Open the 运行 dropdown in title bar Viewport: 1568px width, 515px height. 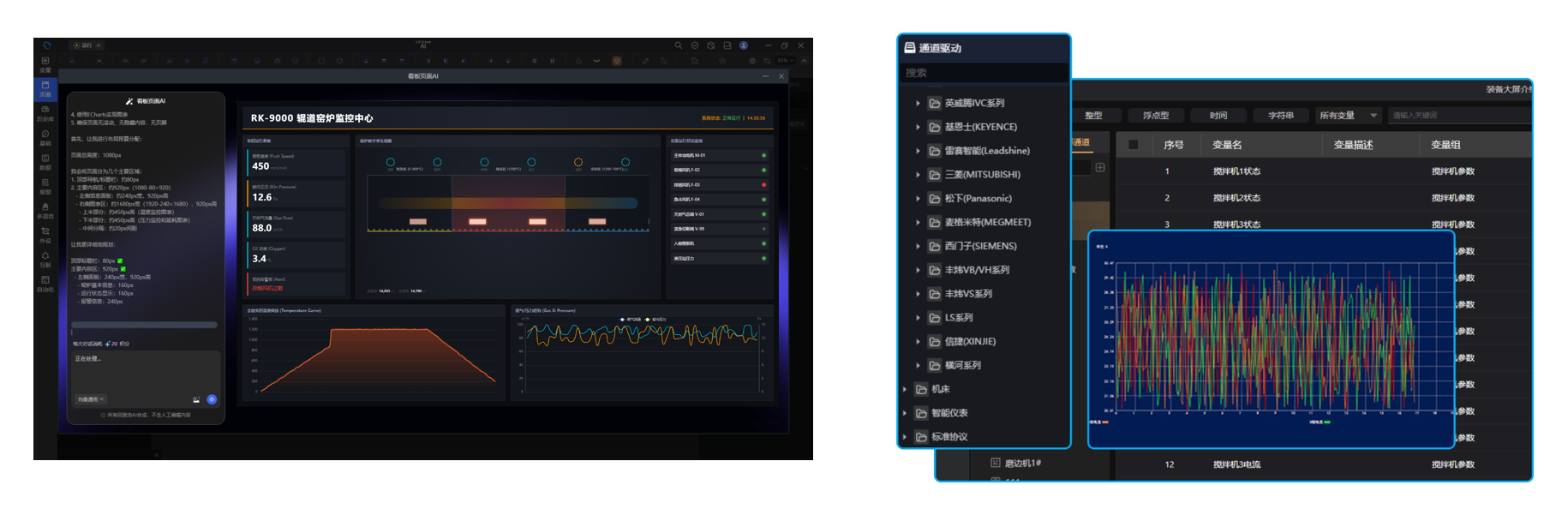tap(87, 45)
